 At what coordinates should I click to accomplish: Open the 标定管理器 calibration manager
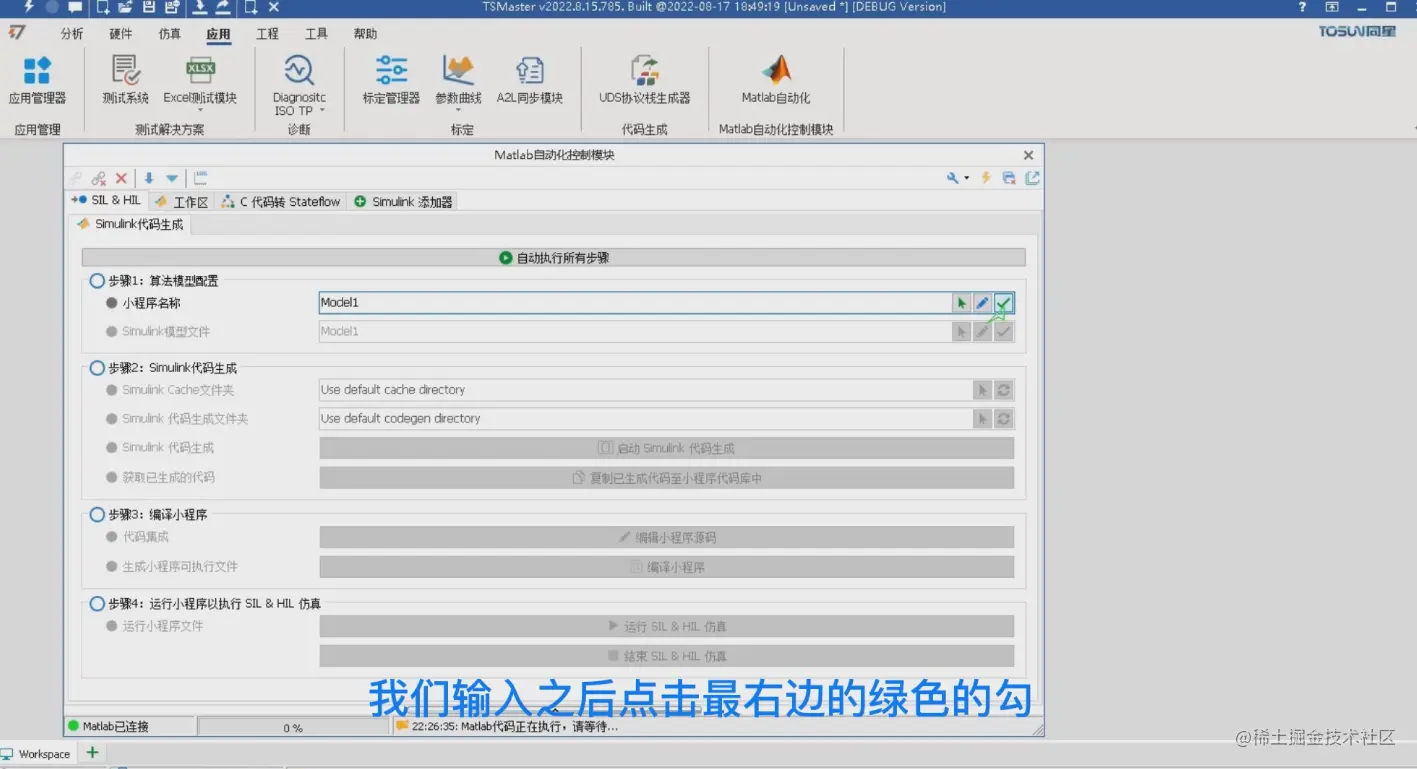[391, 80]
